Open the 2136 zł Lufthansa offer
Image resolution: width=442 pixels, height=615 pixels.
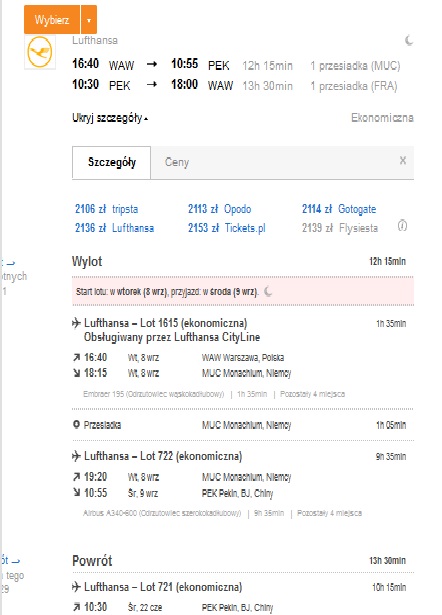(115, 228)
